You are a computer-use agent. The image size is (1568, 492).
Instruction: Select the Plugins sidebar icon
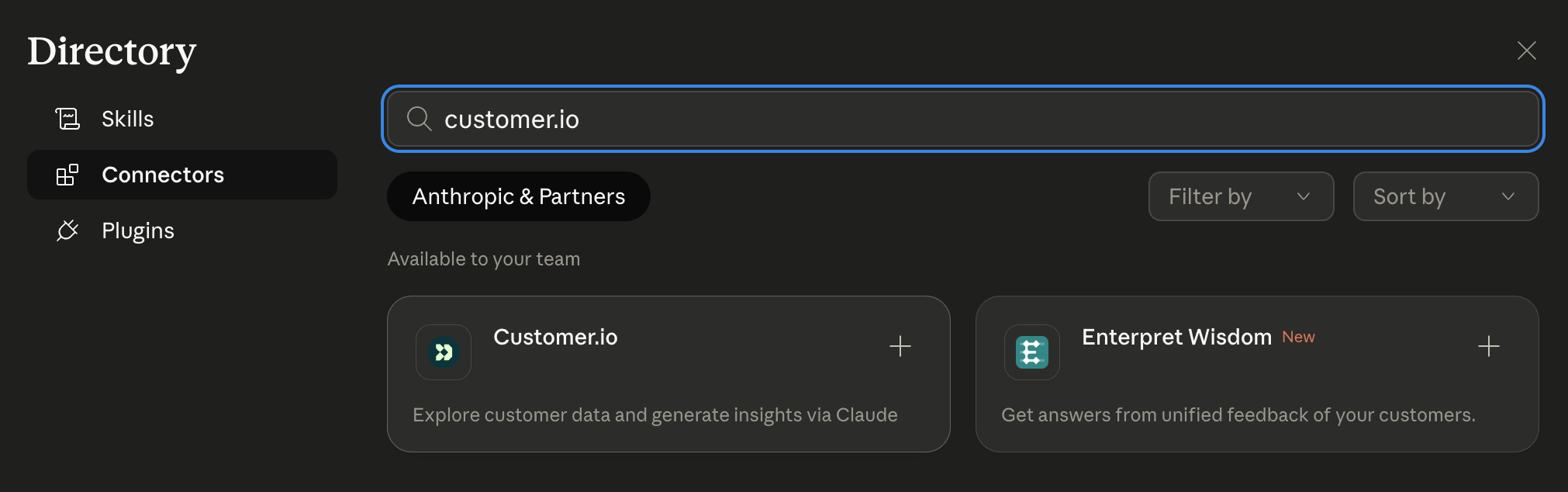point(68,230)
